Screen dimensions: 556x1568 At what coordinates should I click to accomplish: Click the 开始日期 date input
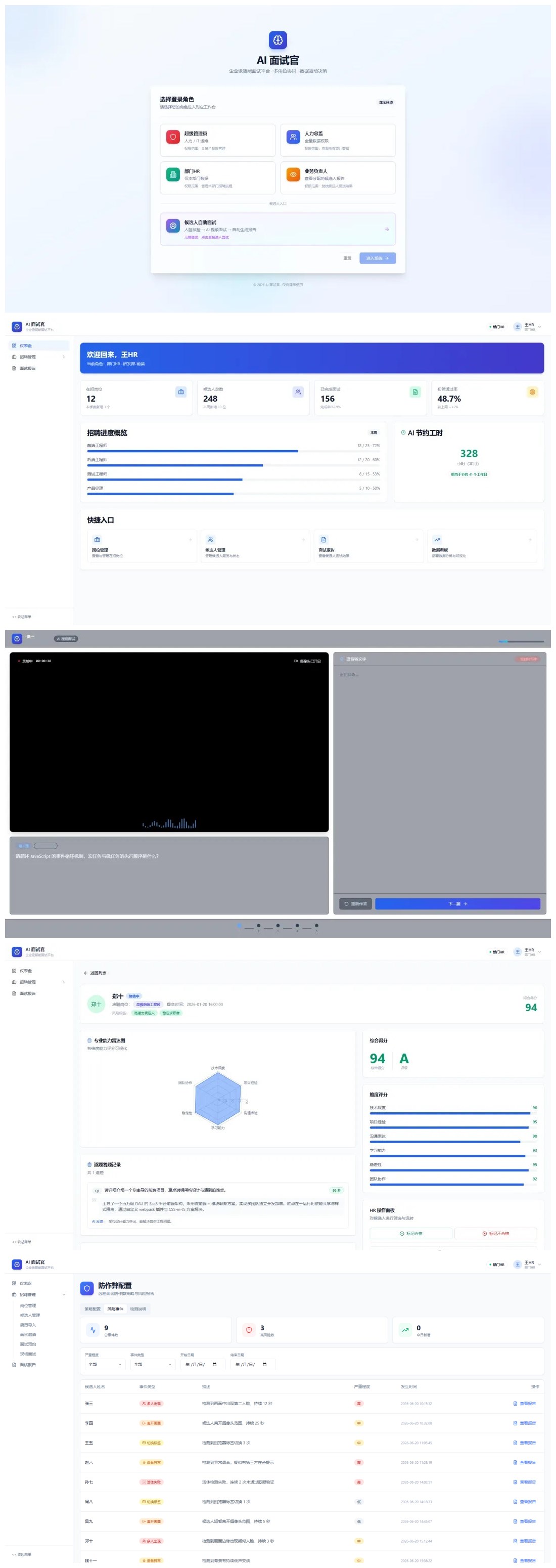point(203,1364)
